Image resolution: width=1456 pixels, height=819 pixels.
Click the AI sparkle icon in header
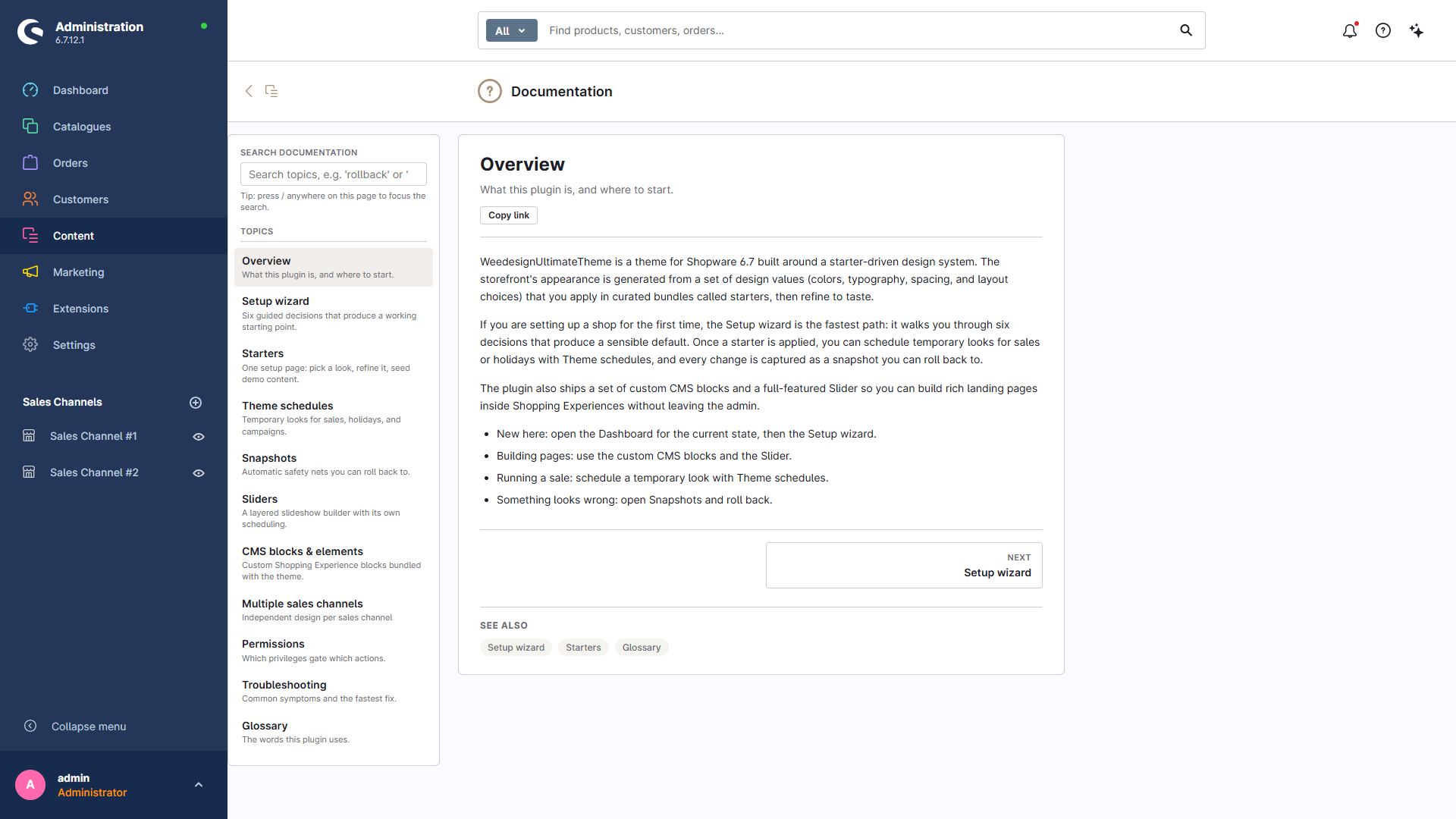click(x=1417, y=30)
